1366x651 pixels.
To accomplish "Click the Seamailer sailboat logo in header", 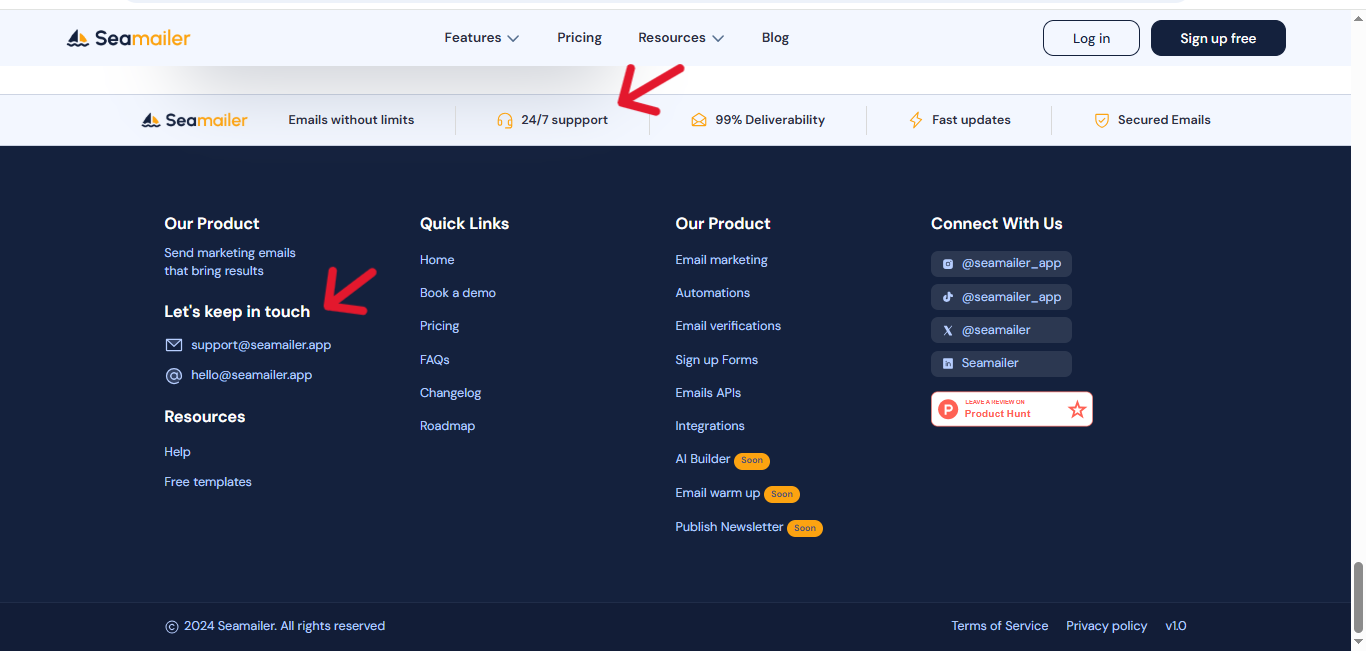I will point(78,39).
